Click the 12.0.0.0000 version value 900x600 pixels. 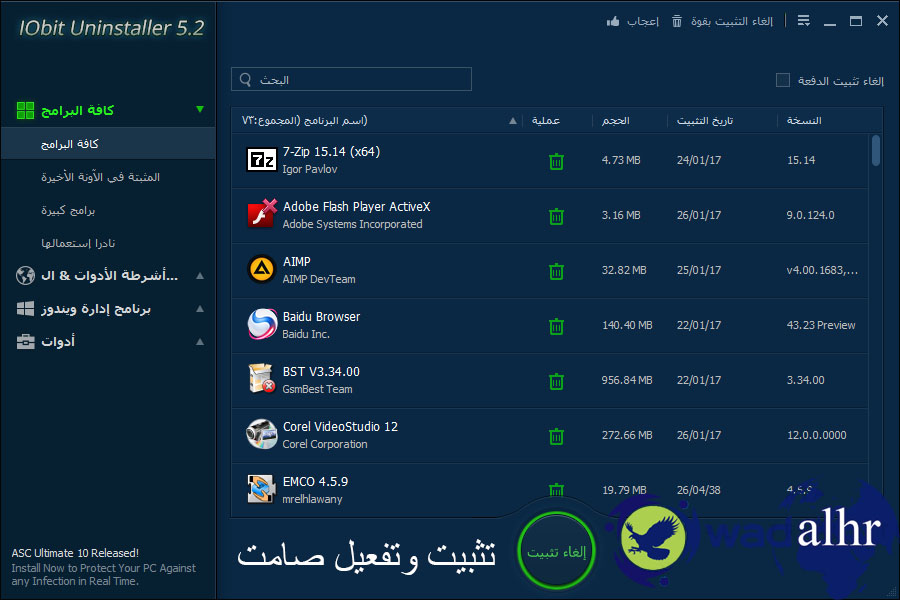pyautogui.click(x=816, y=435)
